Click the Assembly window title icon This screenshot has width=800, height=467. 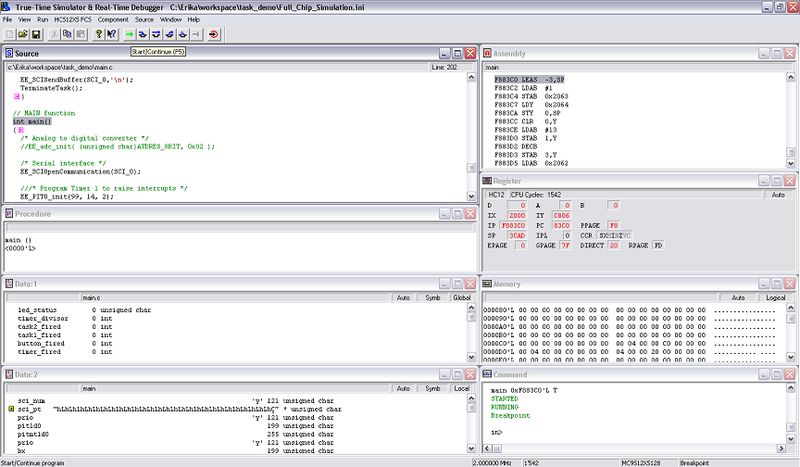click(x=487, y=53)
